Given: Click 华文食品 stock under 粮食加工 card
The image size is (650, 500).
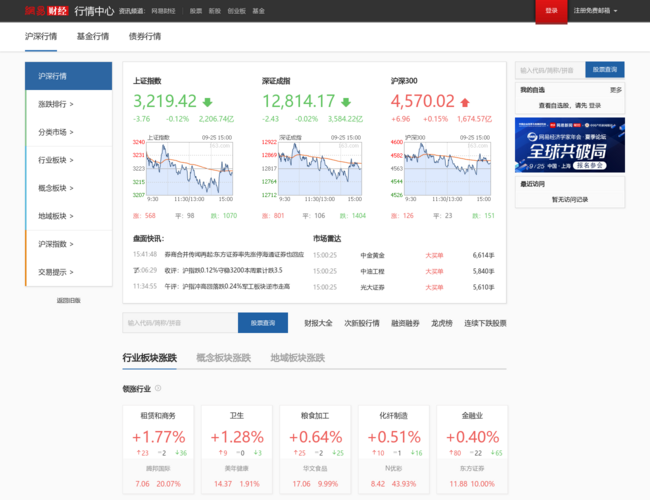Looking at the screenshot, I should 315,468.
